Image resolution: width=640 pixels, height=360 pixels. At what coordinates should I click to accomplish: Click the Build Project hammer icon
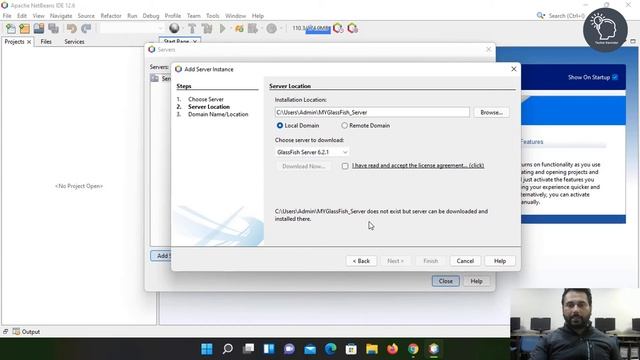coord(192,28)
